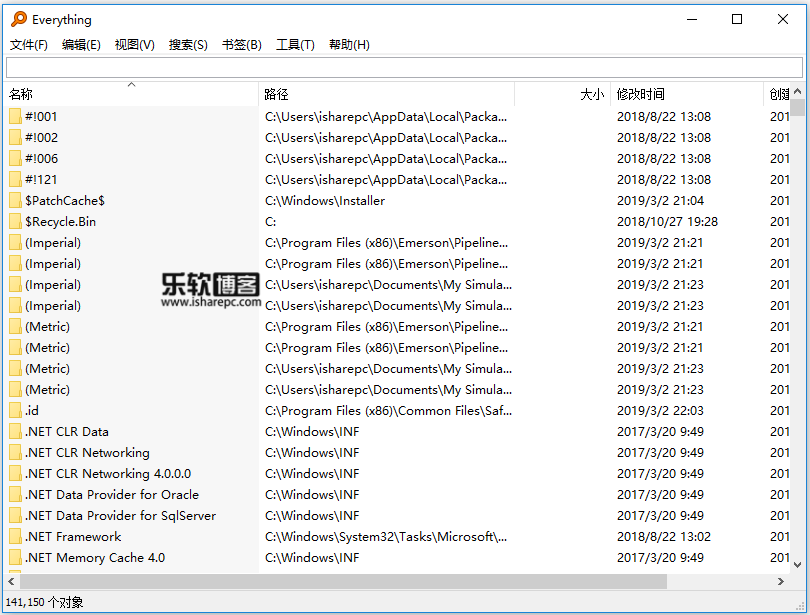Click path C:\Windows\Installer

325,201
